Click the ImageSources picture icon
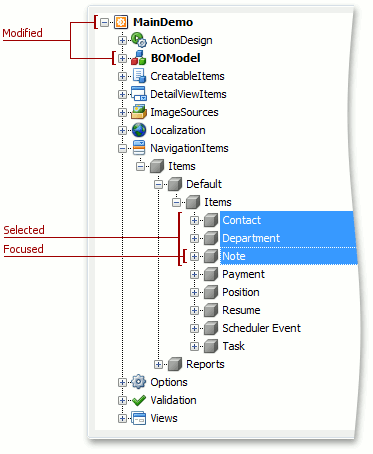The width and height of the screenshot is (373, 454). (139, 112)
